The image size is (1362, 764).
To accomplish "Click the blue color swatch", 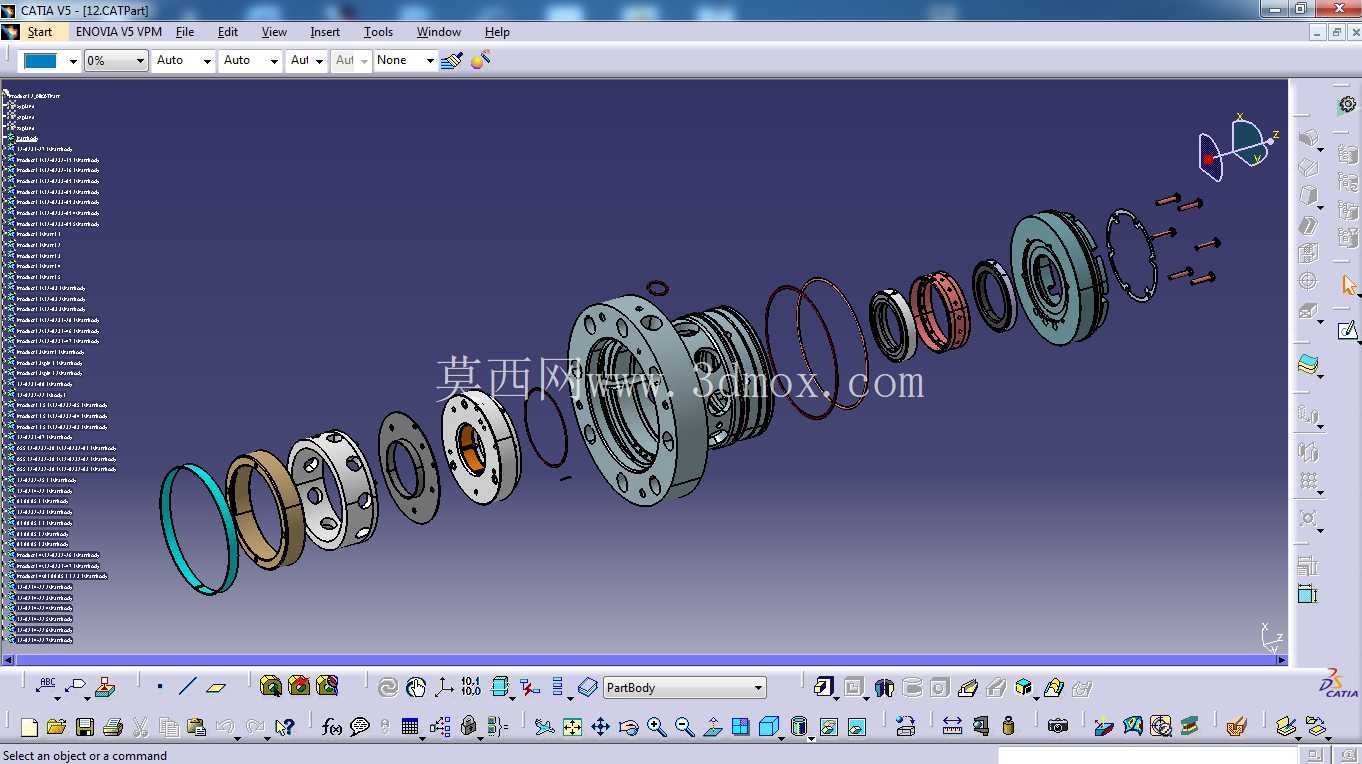I will [x=41, y=61].
